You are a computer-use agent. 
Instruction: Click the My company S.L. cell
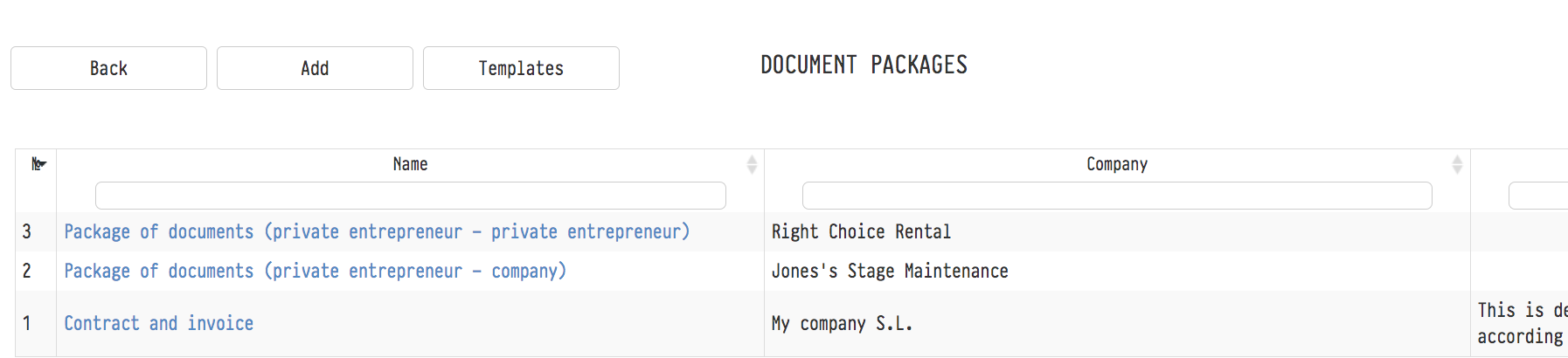pos(842,324)
